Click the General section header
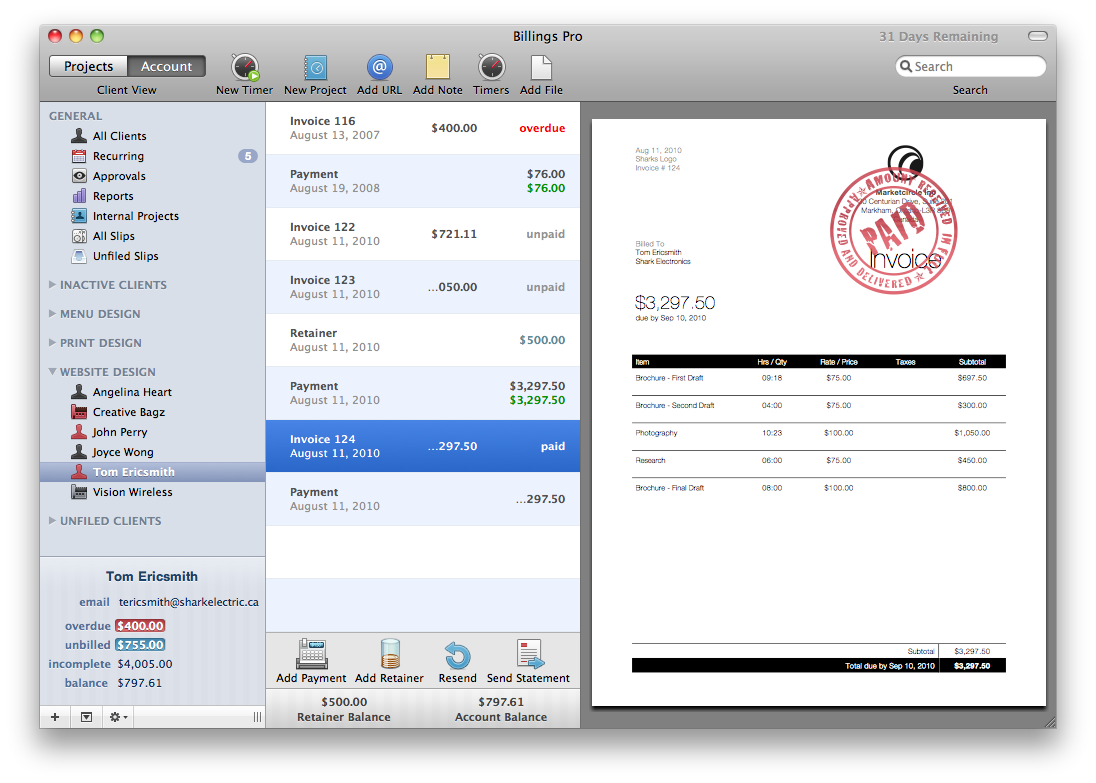The width and height of the screenshot is (1096, 783). [75, 116]
